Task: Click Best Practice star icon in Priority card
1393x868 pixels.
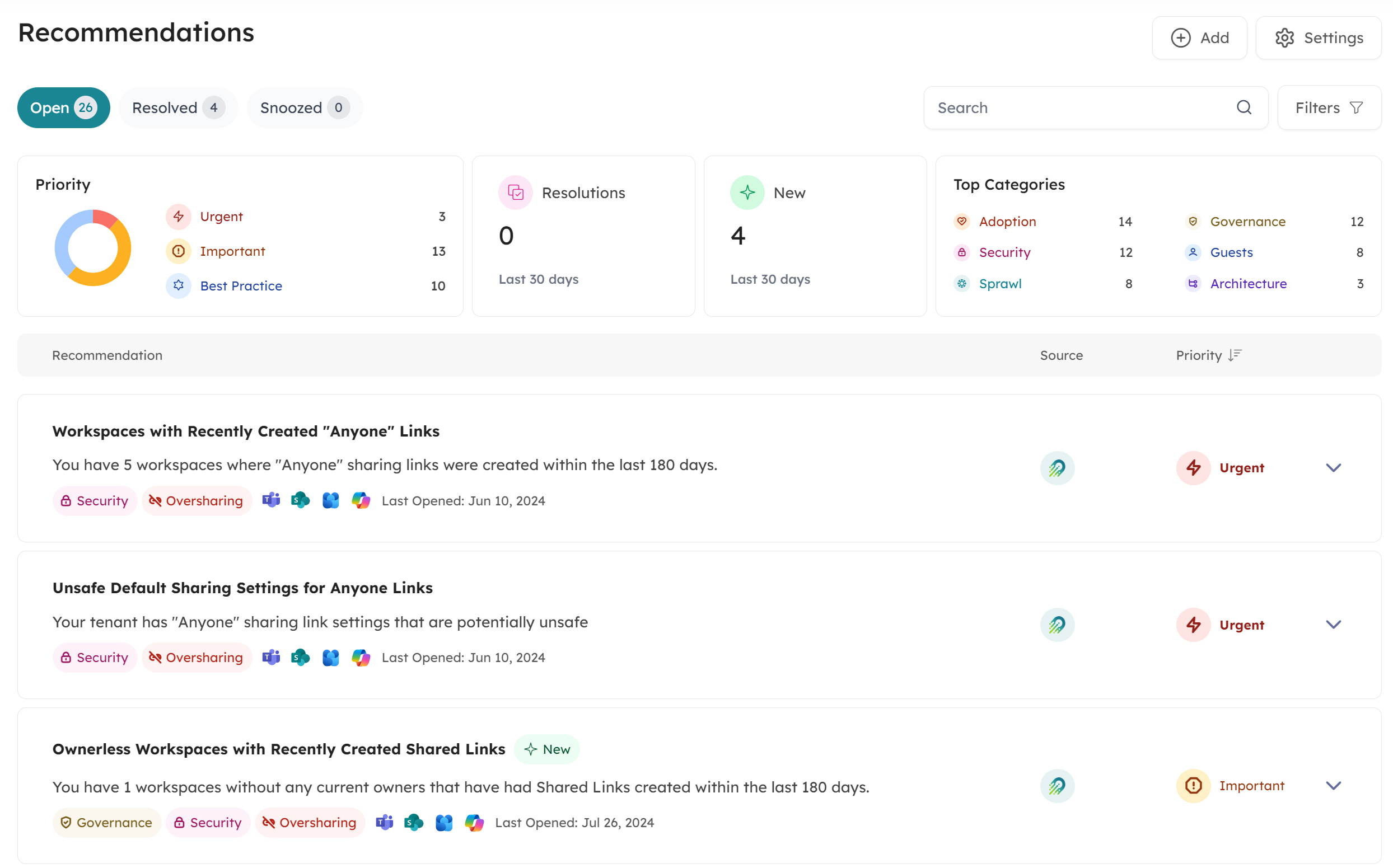Action: pos(179,285)
